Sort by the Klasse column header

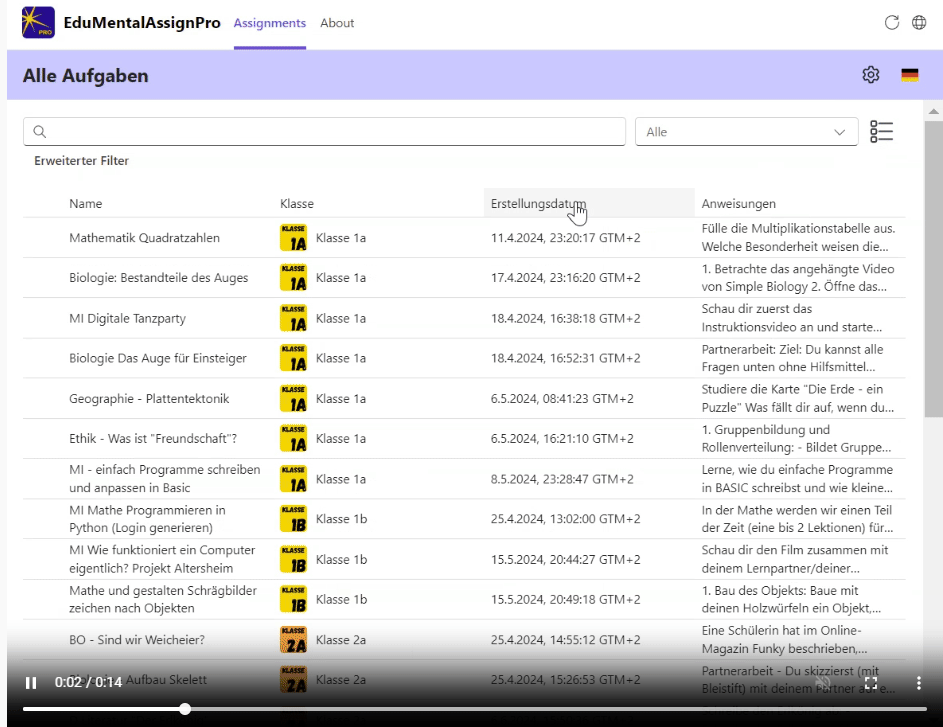296,203
